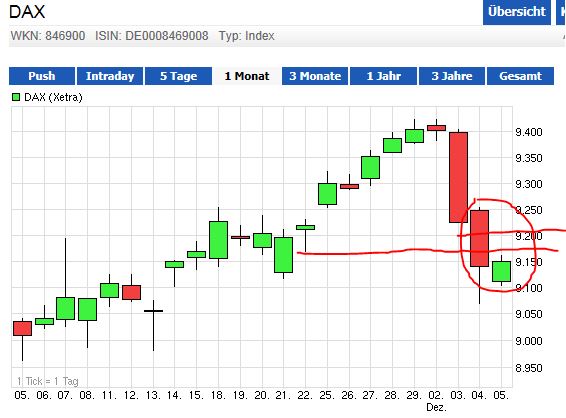Open the Push chart tab
Screen dimensions: 566x418
(42, 76)
